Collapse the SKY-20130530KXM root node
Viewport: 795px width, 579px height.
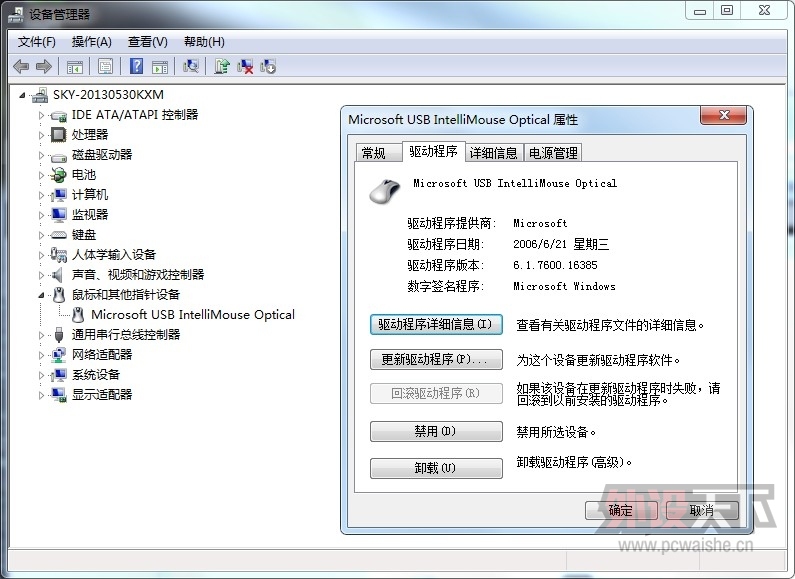pos(22,95)
